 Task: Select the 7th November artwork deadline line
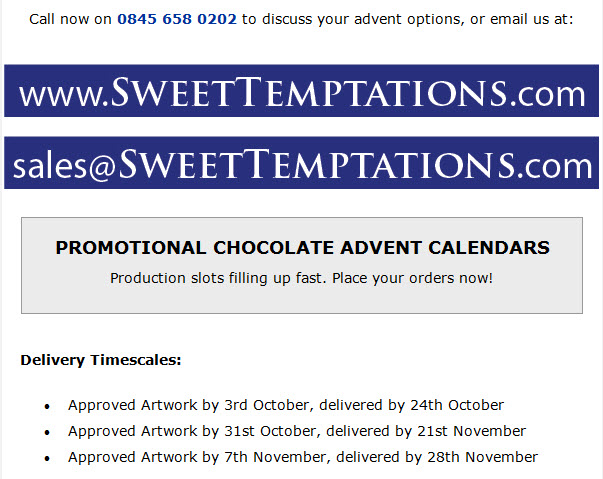(x=303, y=457)
